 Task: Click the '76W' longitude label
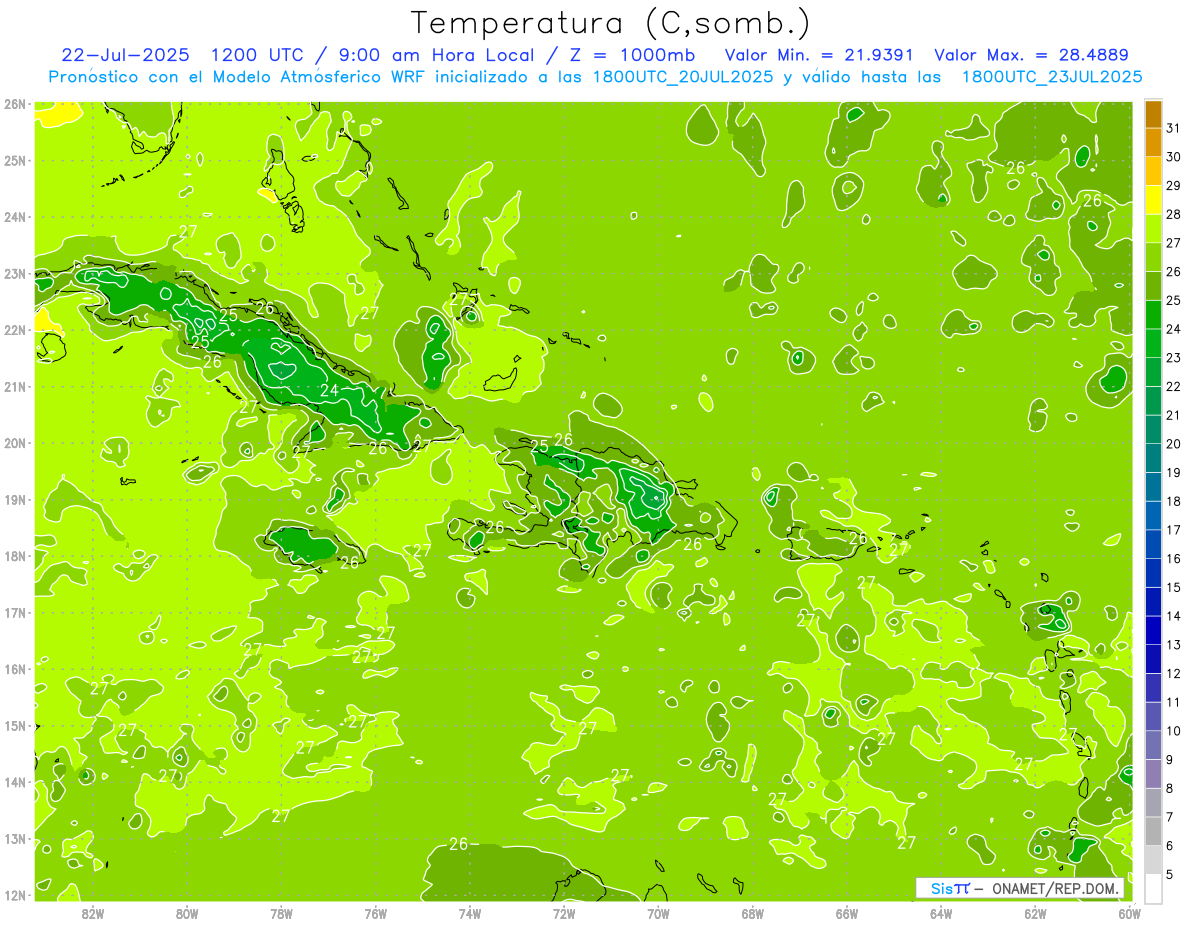click(376, 913)
